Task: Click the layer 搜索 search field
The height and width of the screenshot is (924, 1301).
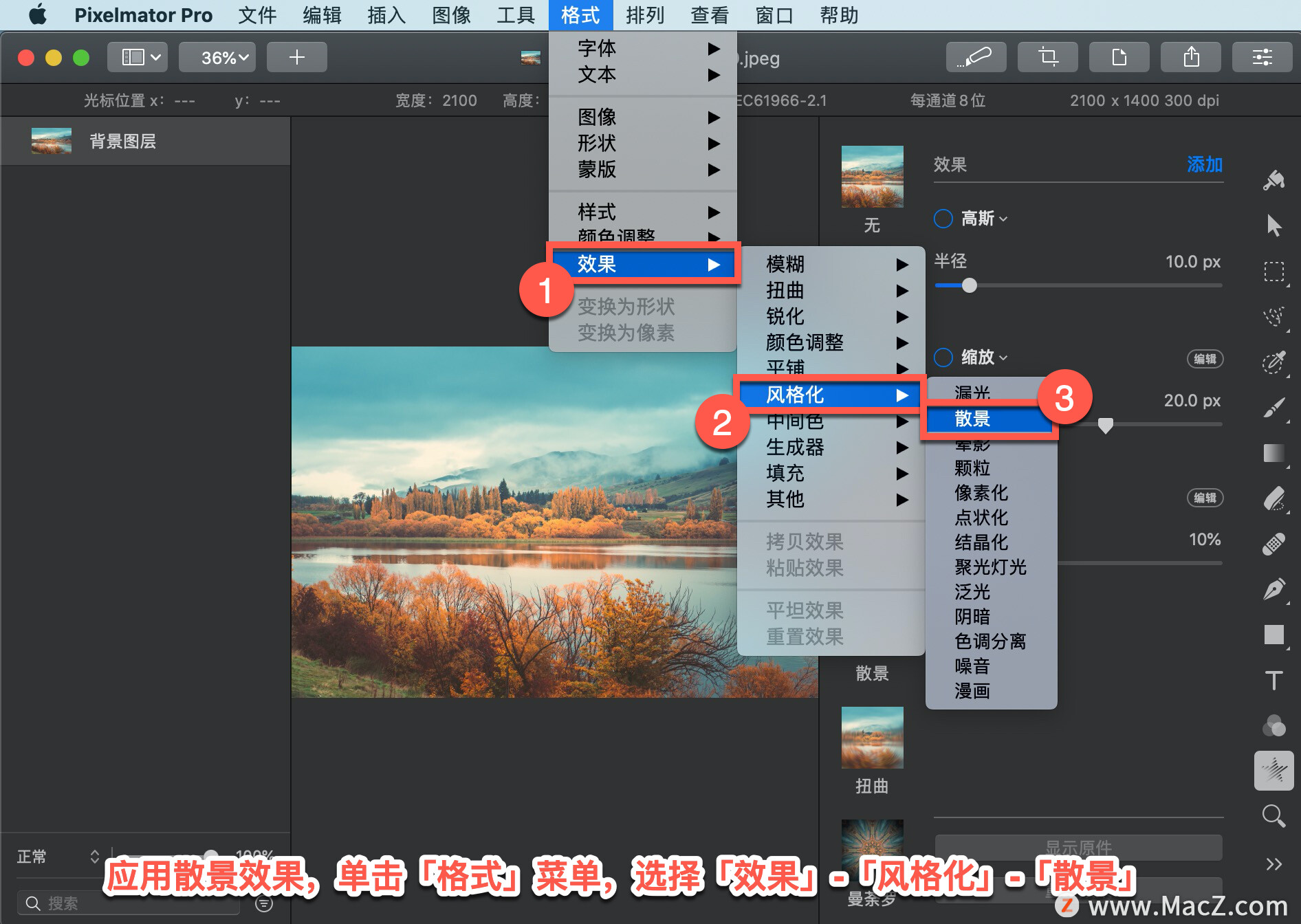Action: coord(128,903)
